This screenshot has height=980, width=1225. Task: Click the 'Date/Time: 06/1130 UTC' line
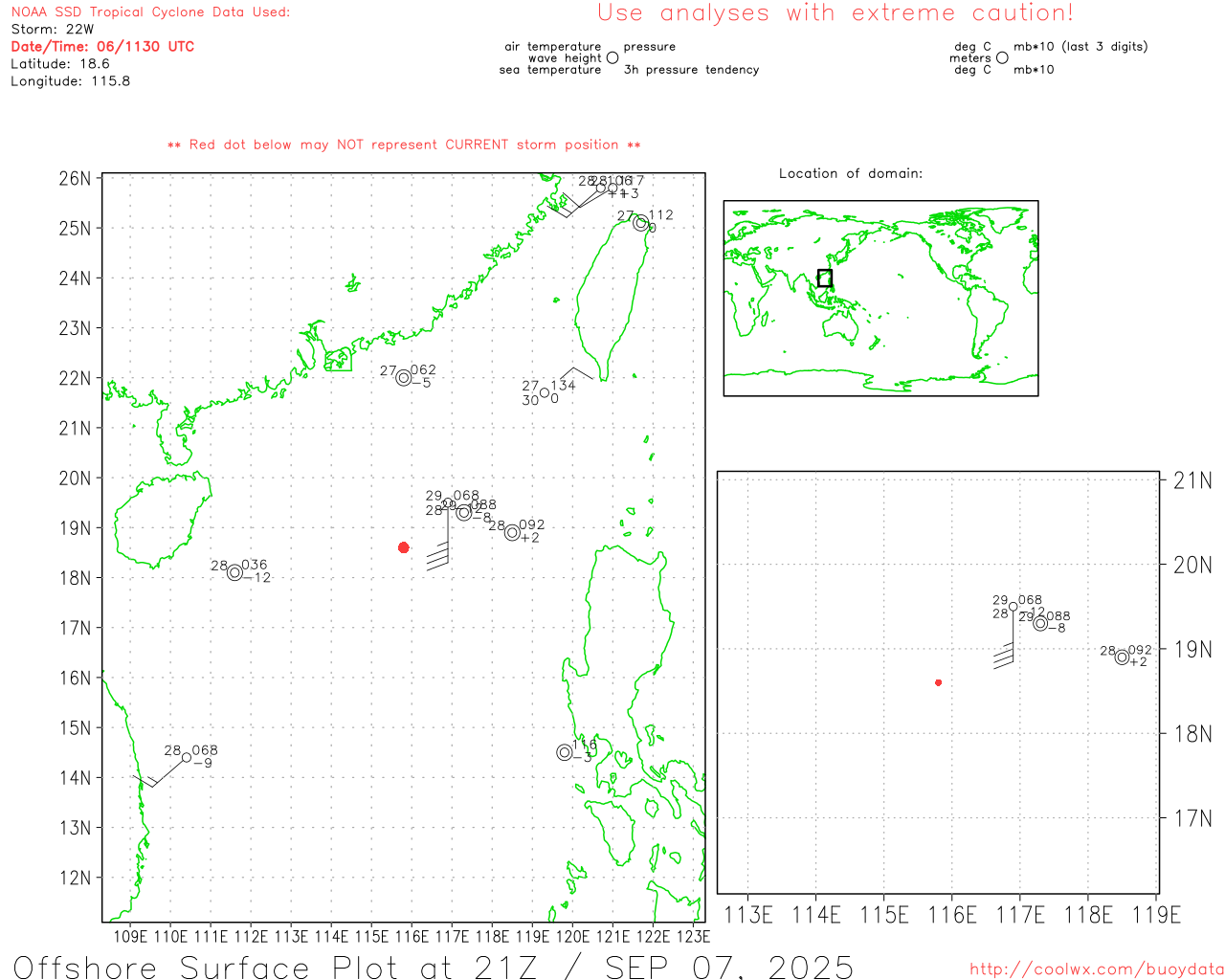[x=102, y=47]
